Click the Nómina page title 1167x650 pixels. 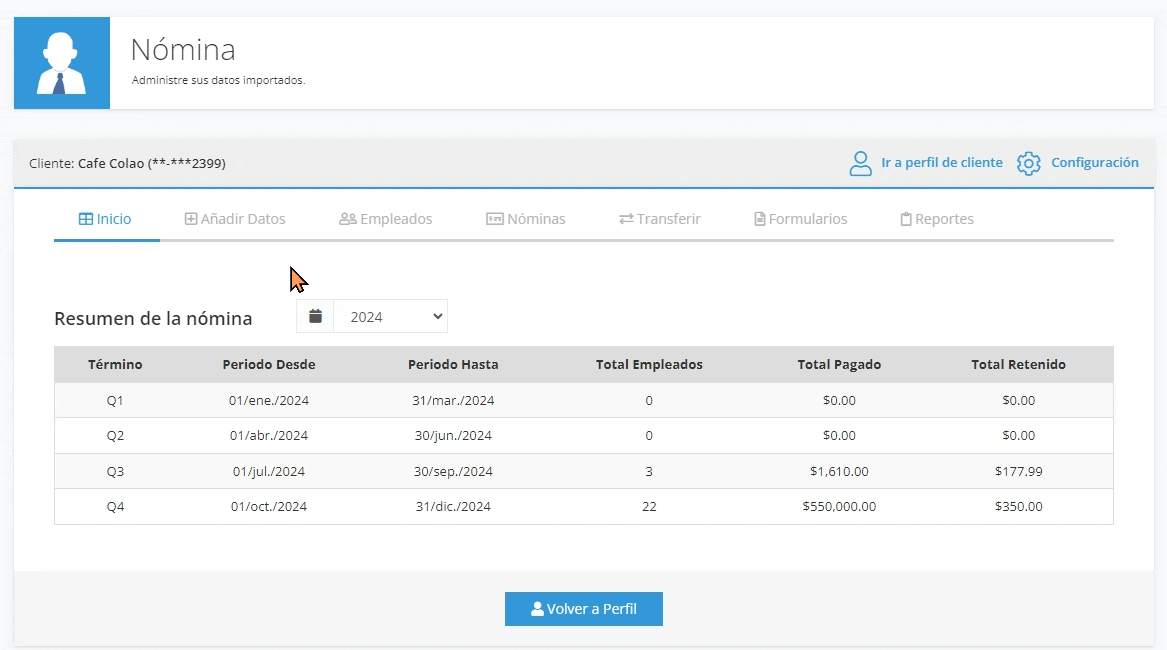pos(183,50)
